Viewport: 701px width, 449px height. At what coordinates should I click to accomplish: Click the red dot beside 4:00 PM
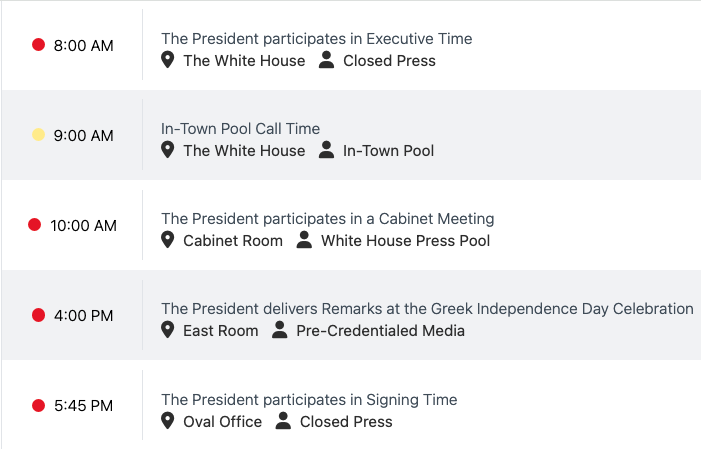pos(39,315)
